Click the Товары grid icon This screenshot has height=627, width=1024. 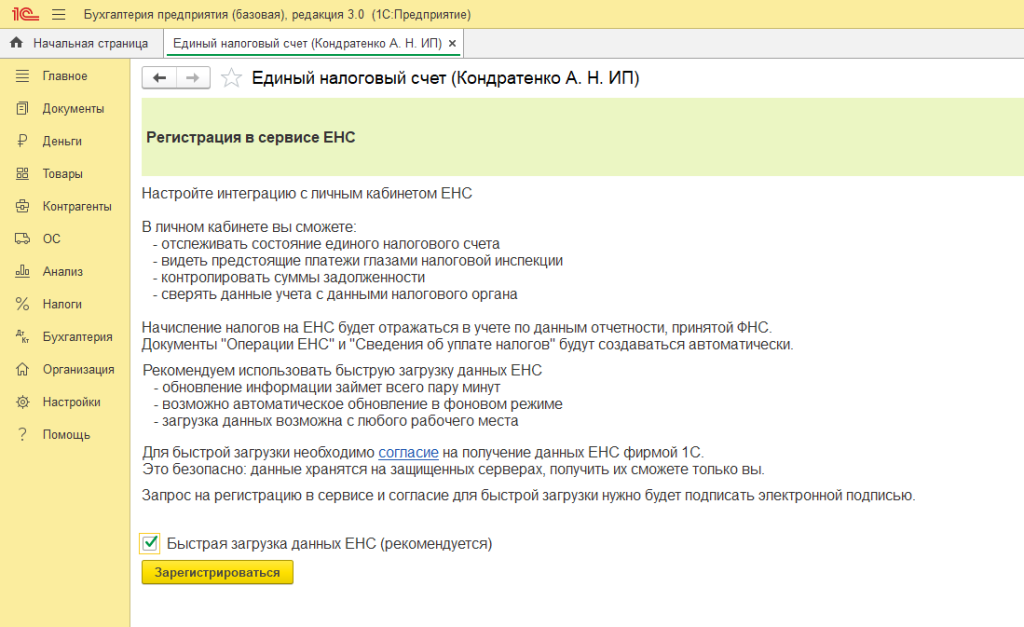click(22, 174)
